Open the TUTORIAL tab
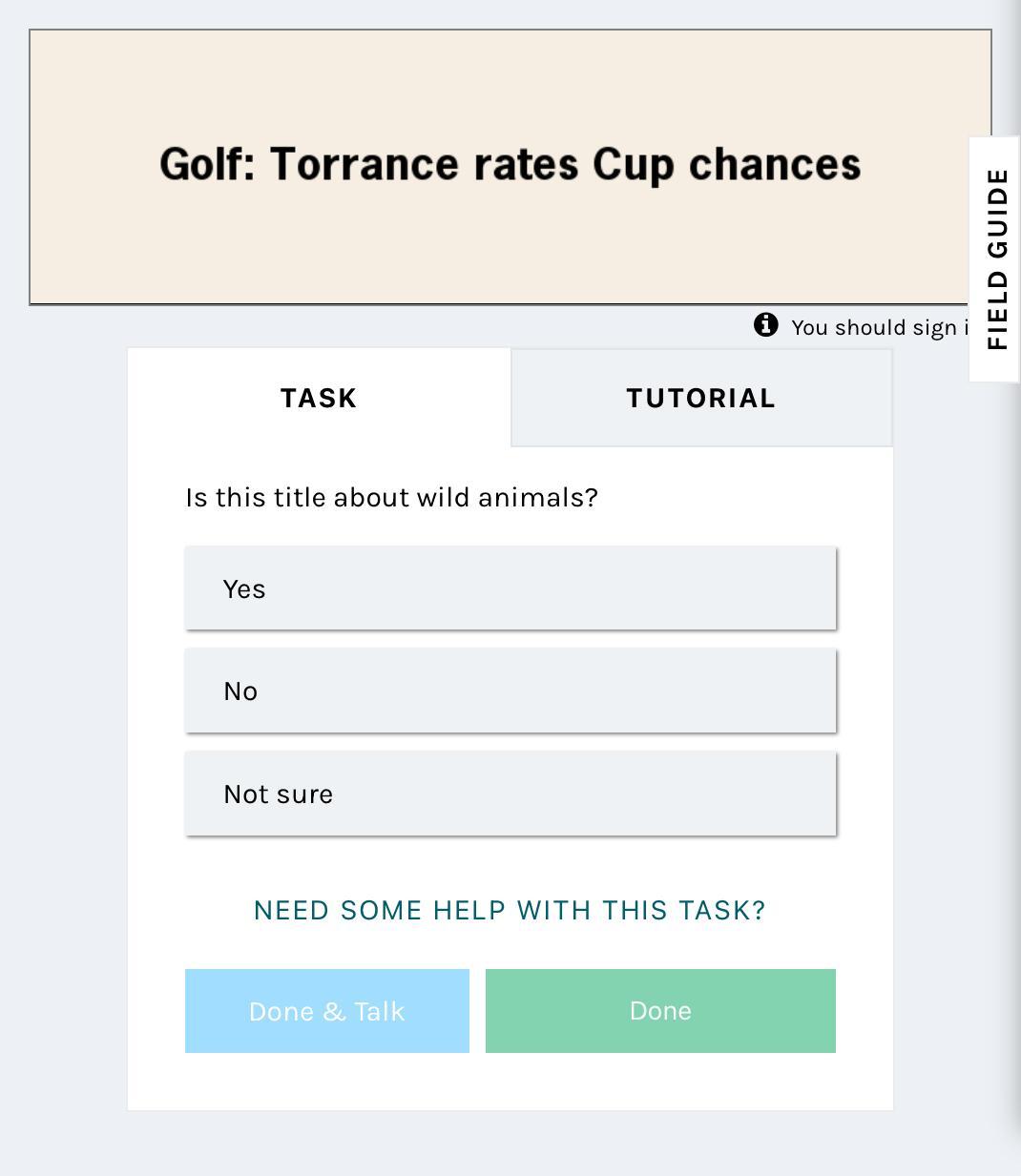 click(x=701, y=398)
